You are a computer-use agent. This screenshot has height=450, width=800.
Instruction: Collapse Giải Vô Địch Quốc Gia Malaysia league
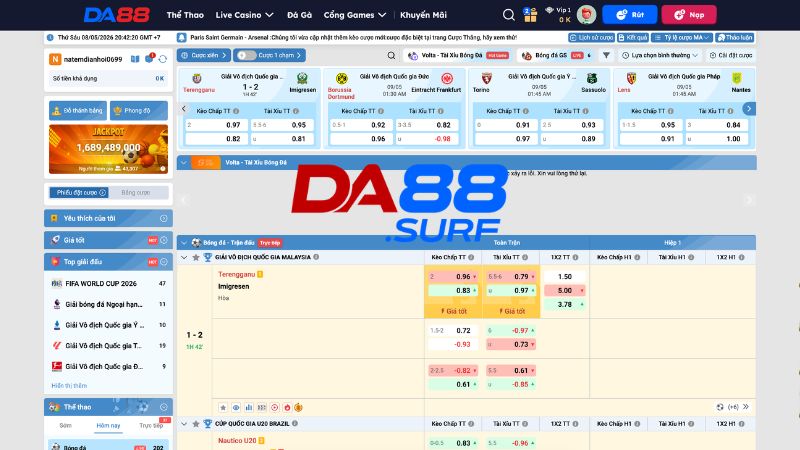tap(184, 257)
